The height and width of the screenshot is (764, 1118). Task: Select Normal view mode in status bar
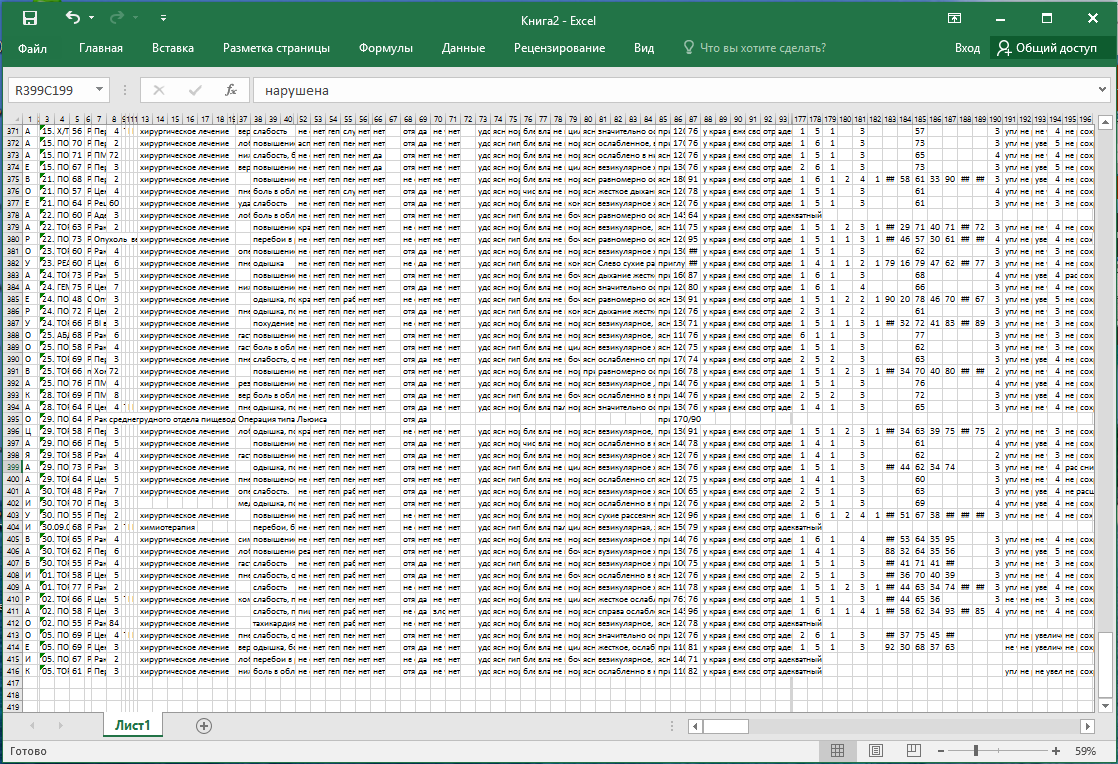pos(838,750)
